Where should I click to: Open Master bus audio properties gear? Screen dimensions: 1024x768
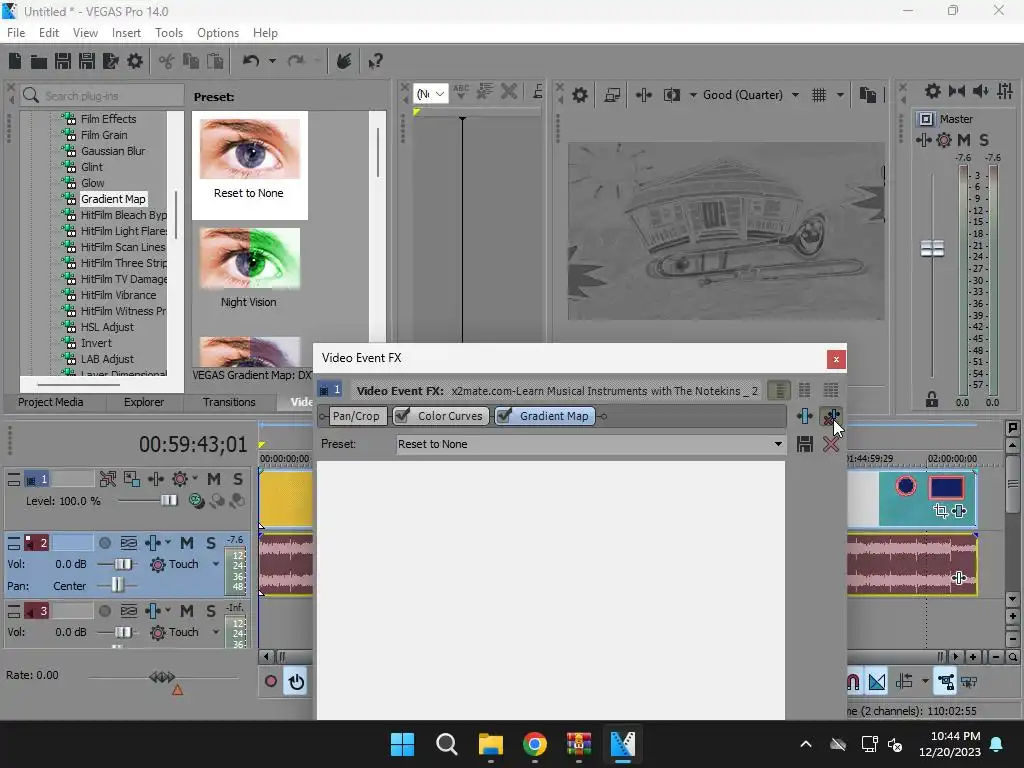point(933,91)
